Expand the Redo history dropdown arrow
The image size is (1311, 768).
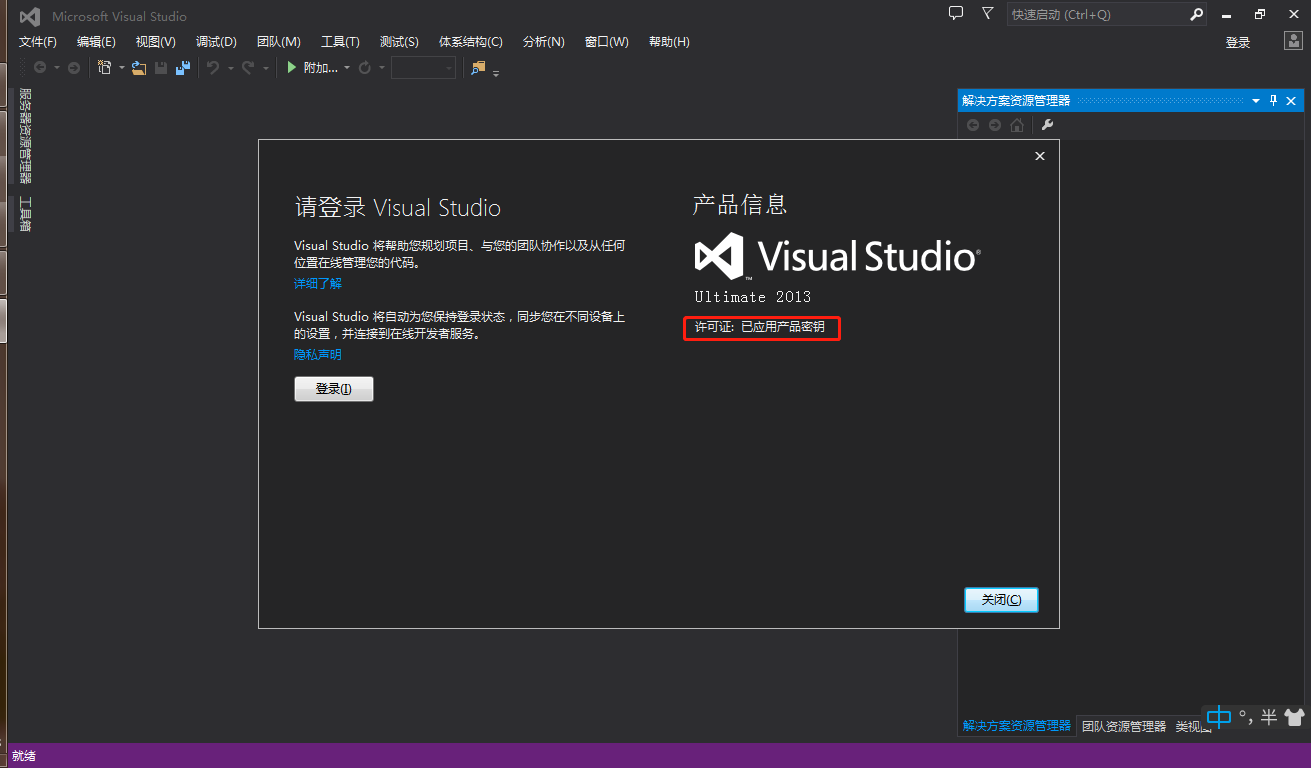pyautogui.click(x=266, y=68)
